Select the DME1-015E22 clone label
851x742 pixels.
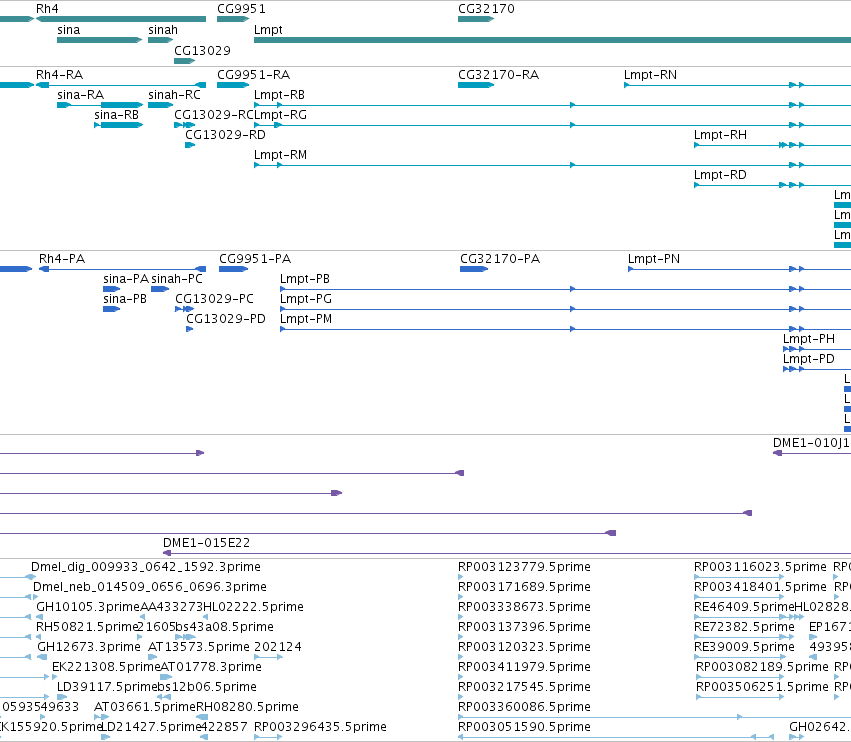(x=206, y=543)
